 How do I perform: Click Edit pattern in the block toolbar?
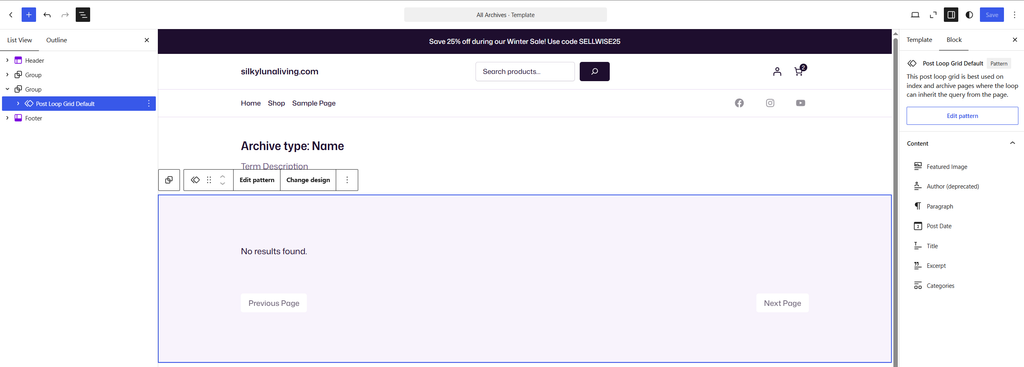[x=257, y=180]
